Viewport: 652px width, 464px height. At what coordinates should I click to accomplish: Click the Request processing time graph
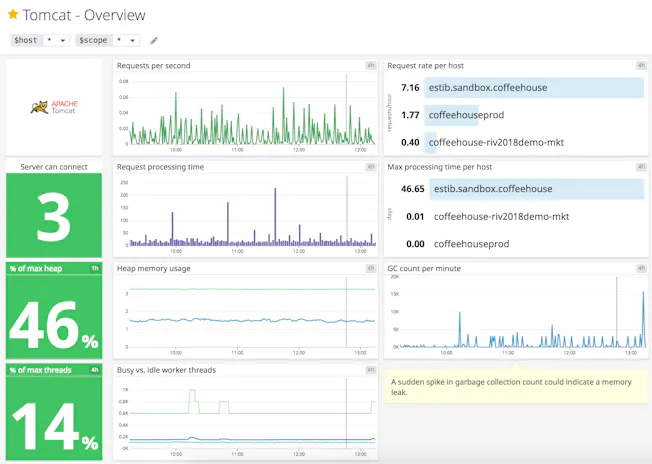tap(246, 215)
